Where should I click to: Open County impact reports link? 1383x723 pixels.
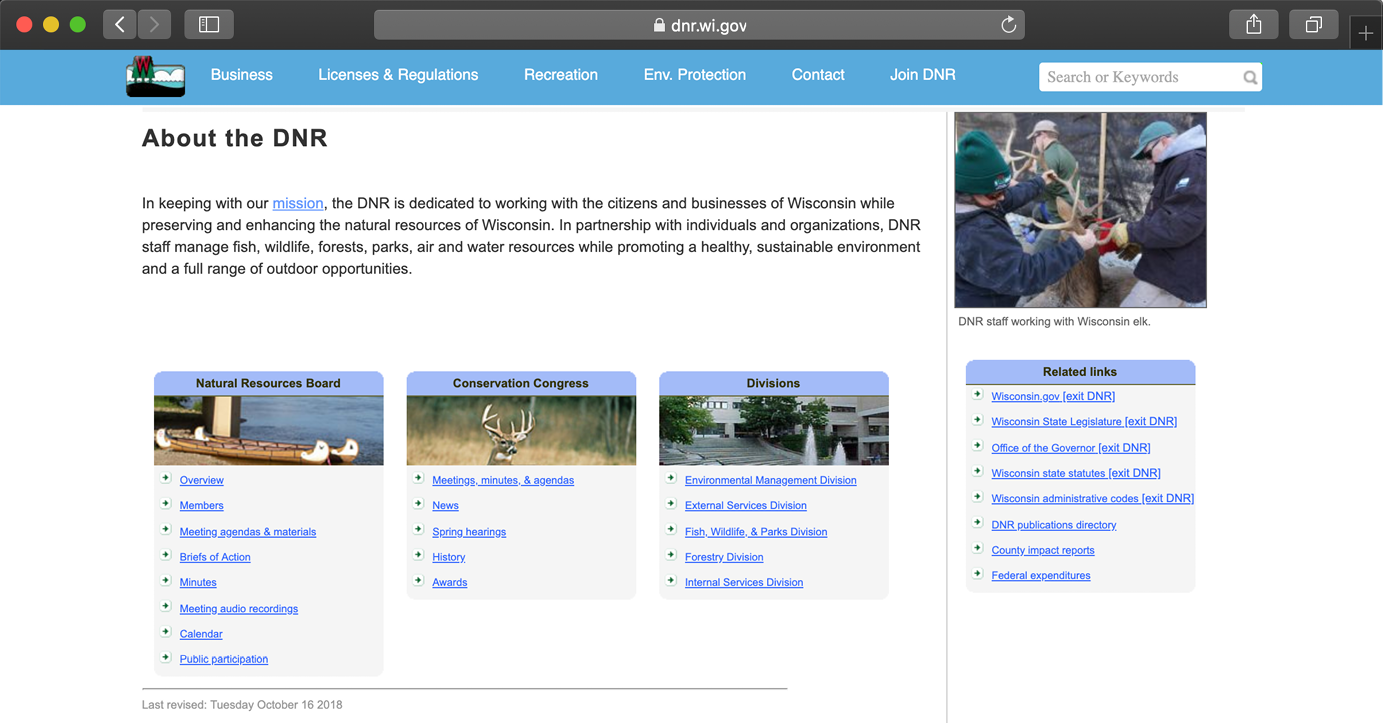(x=1043, y=550)
